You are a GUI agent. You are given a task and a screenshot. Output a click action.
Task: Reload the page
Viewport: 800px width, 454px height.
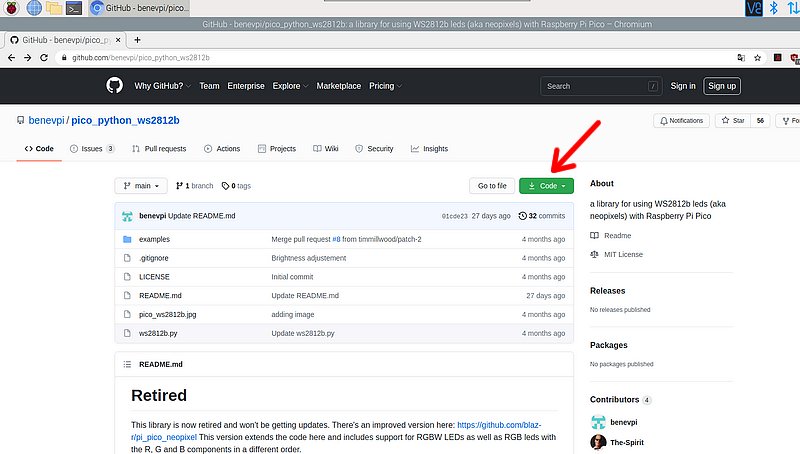(x=44, y=58)
